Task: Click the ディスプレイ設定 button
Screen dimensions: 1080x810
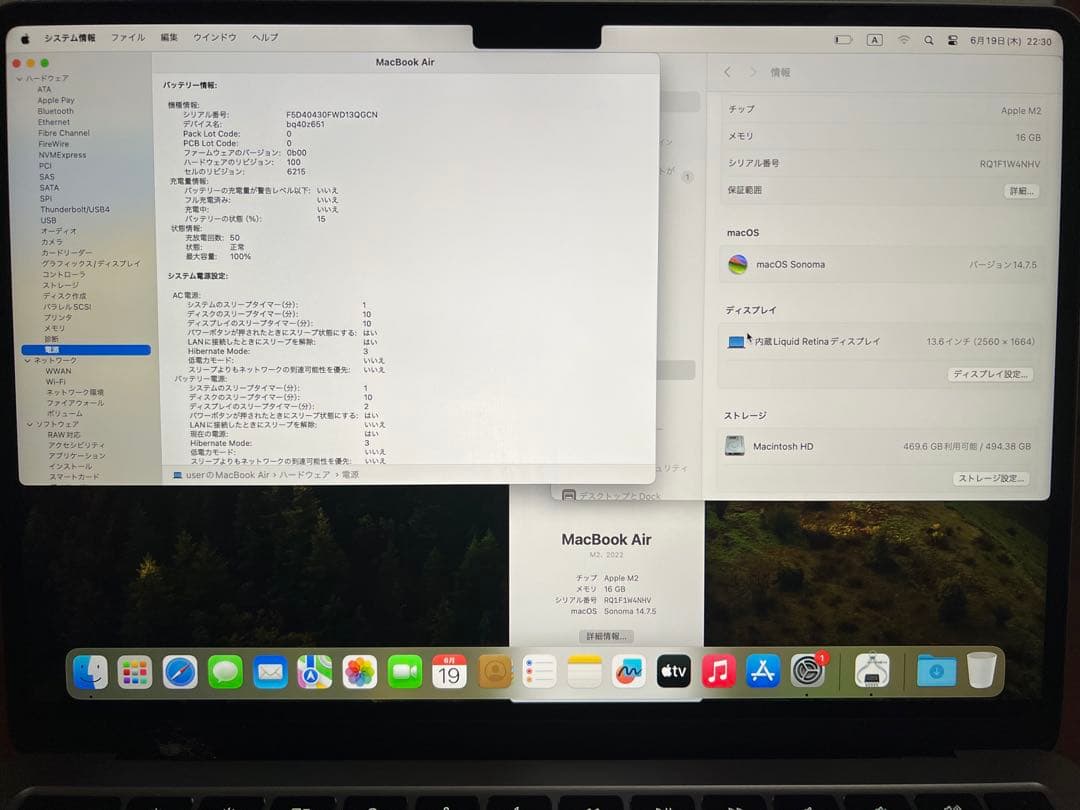Action: coord(992,374)
